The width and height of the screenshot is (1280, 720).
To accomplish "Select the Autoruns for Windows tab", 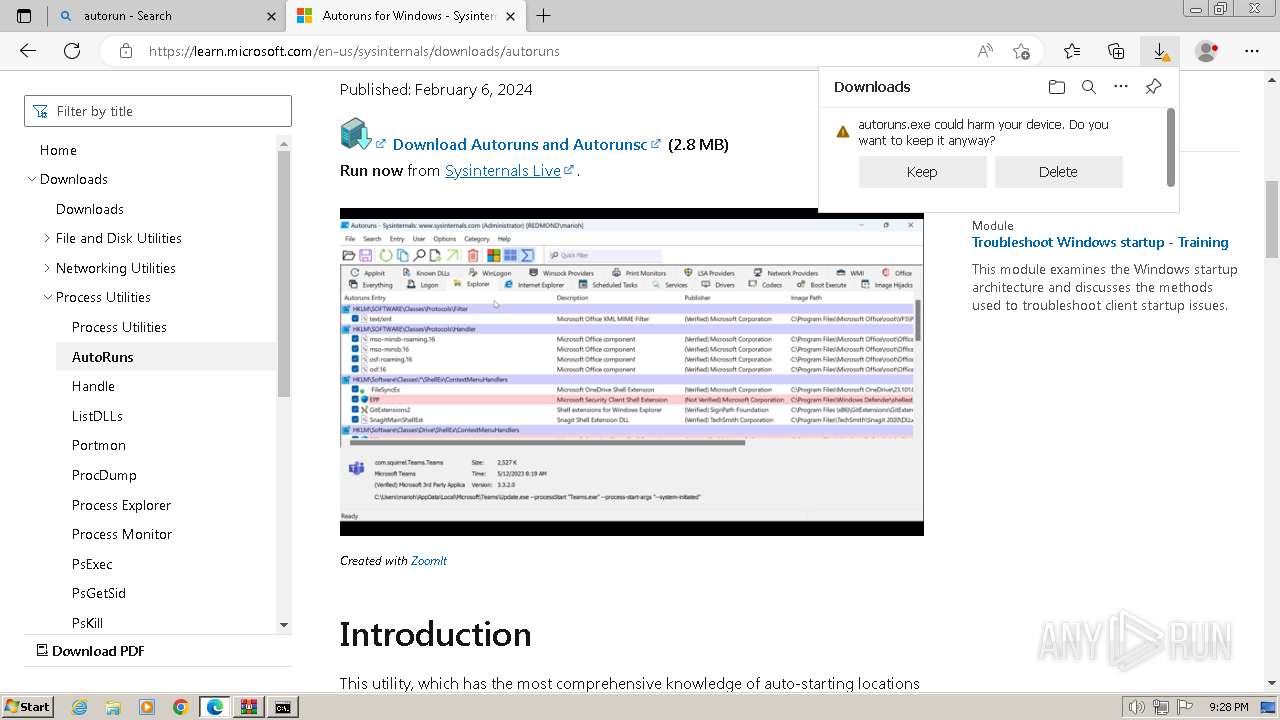I will tap(405, 16).
